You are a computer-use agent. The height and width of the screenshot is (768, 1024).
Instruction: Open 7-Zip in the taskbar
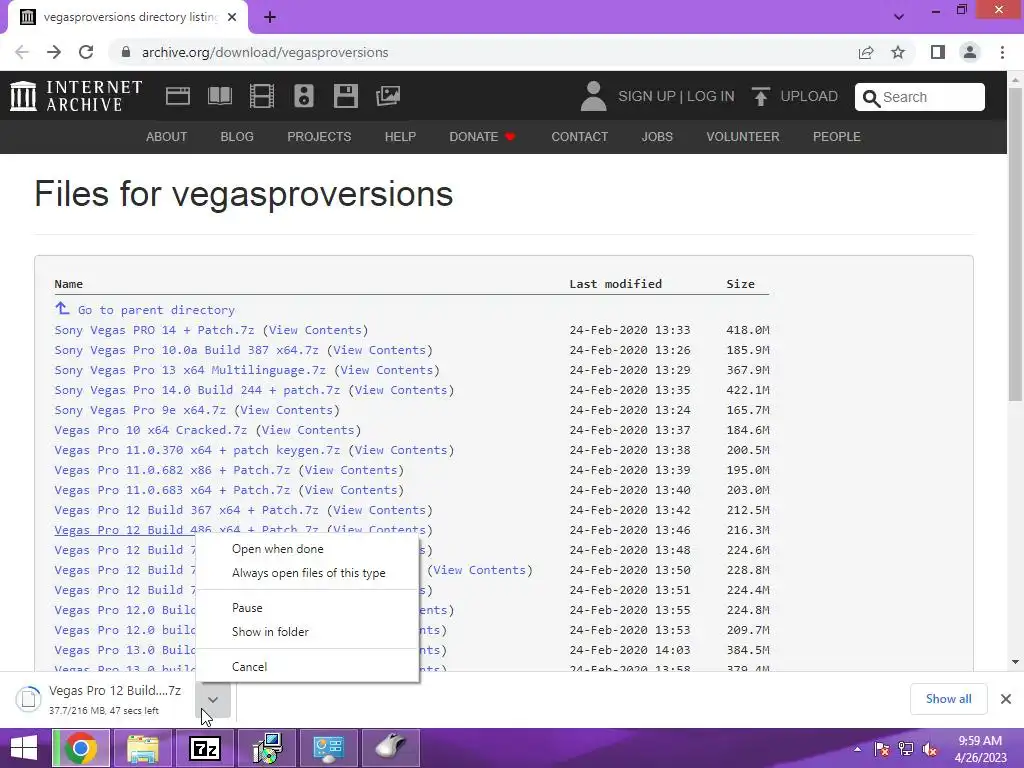204,748
